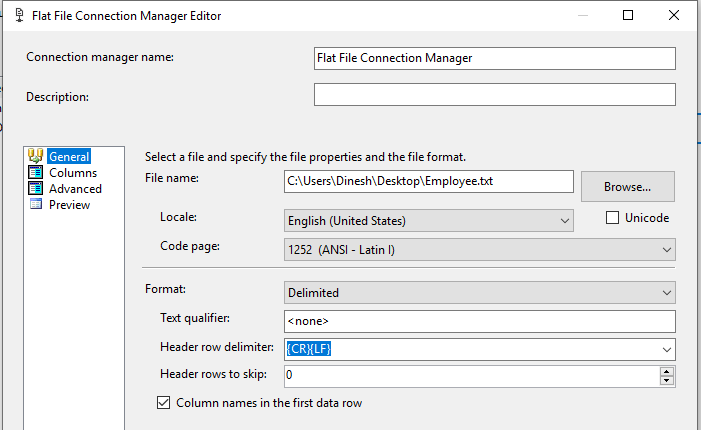The image size is (701, 430).
Task: Click the Preview page icon in sidebar
Action: pyautogui.click(x=36, y=204)
